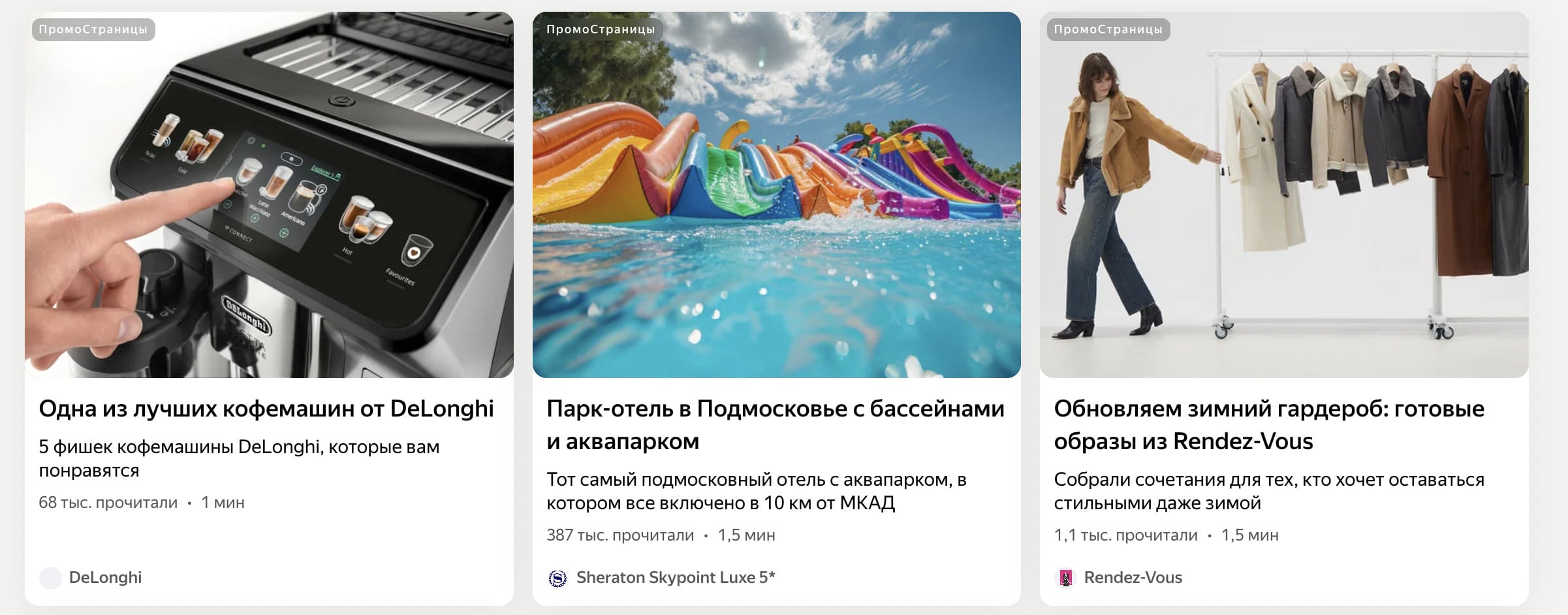Click 68 тыс. прочитали stats line
The height and width of the screenshot is (615, 1568).
coord(142,503)
